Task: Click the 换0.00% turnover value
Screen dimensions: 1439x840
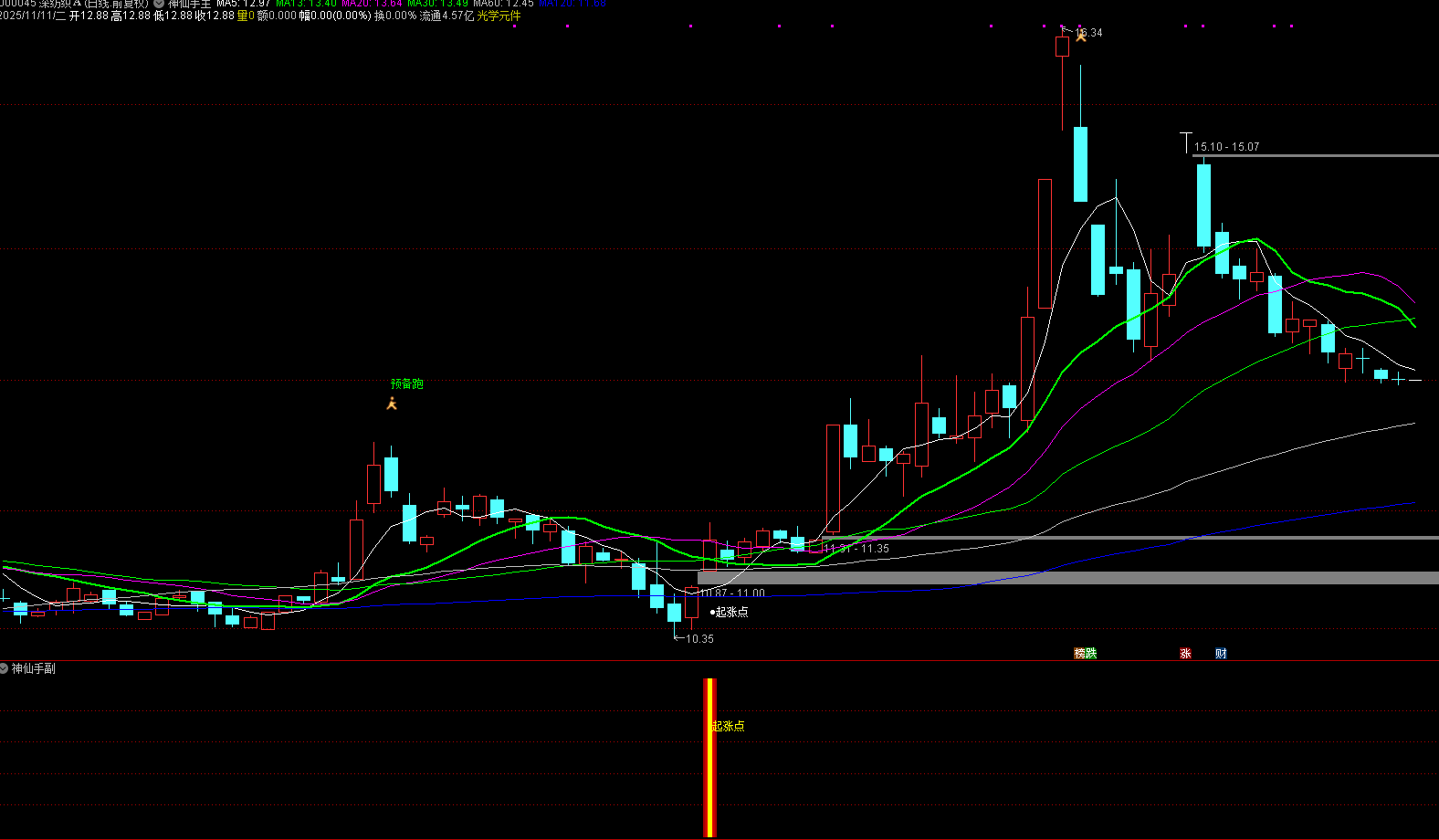Action: click(395, 16)
